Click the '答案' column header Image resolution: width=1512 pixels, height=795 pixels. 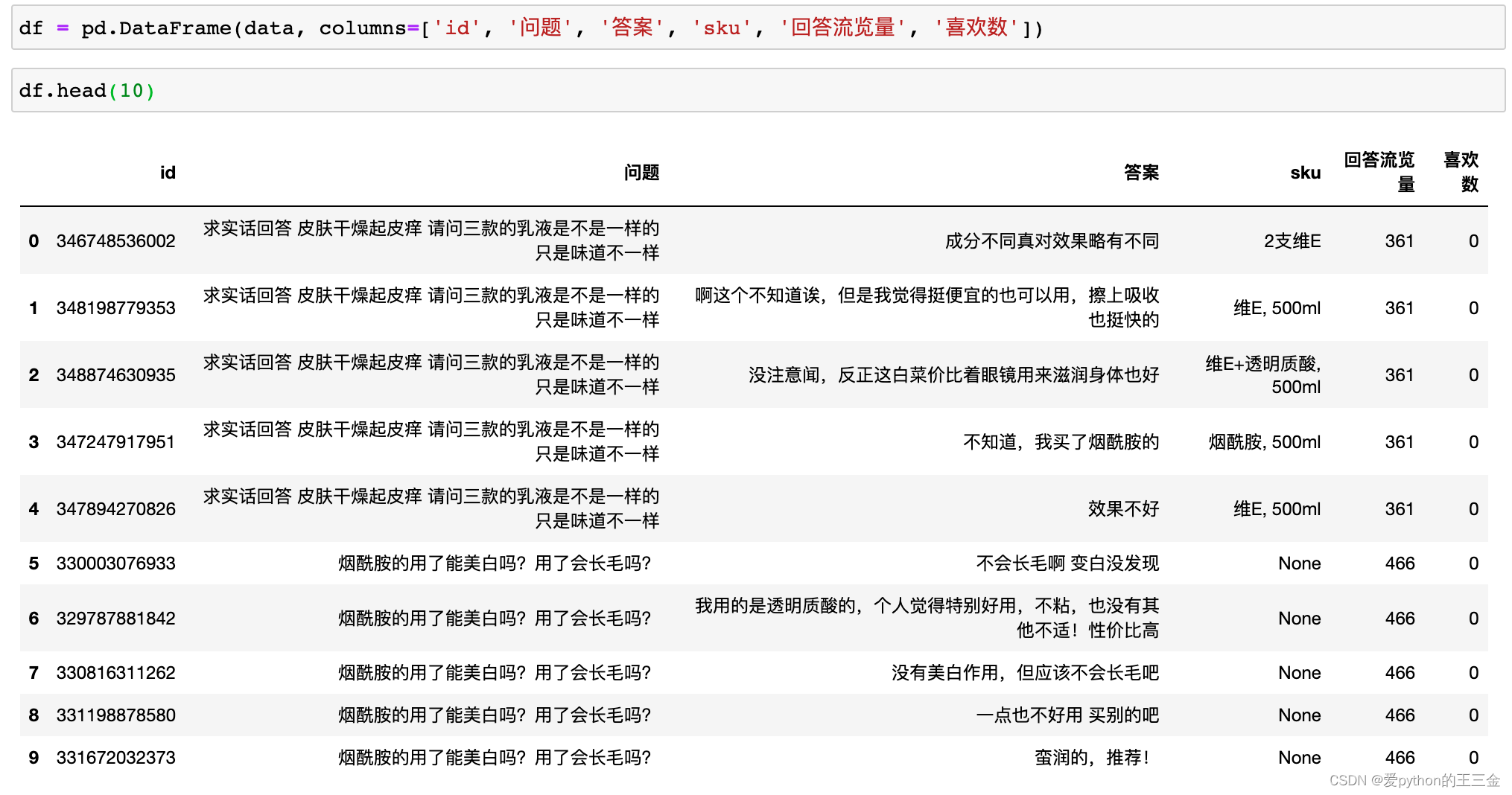(1141, 173)
